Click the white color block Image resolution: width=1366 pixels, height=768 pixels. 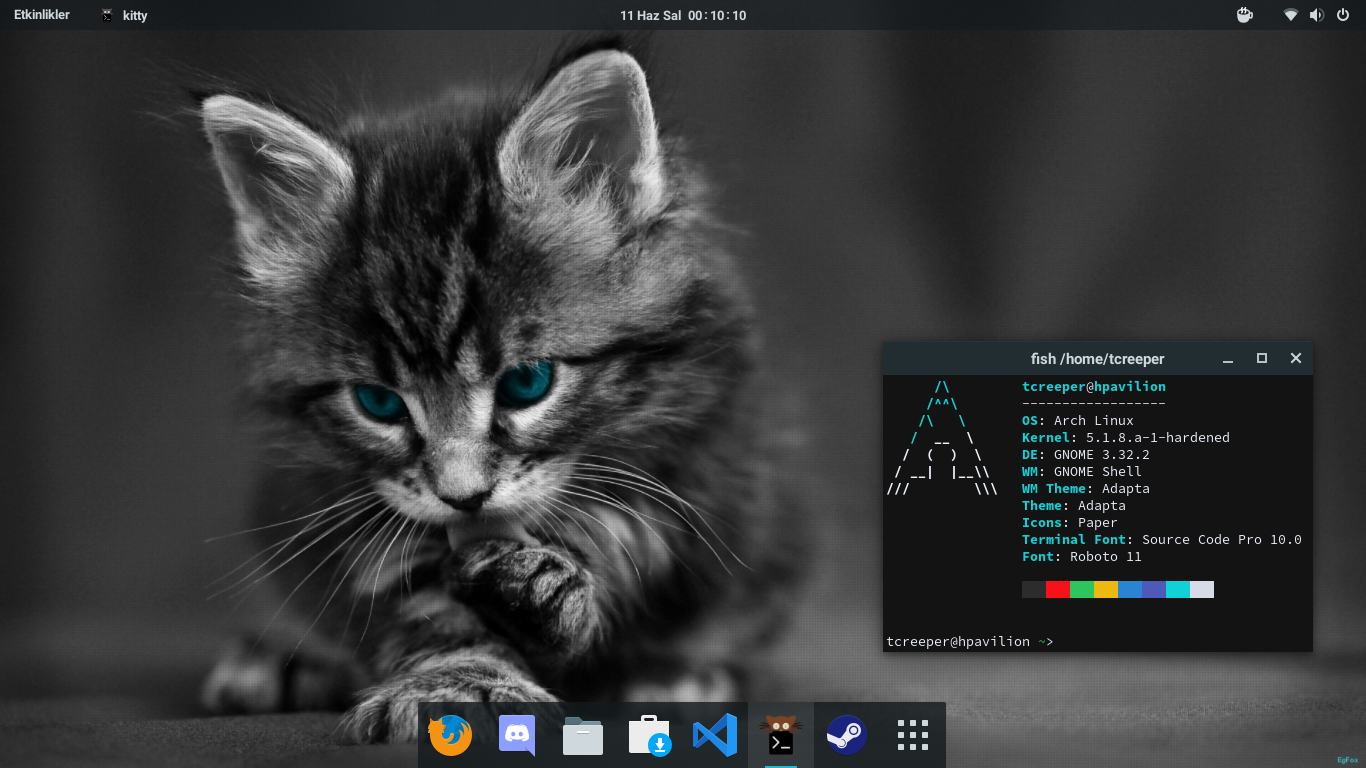click(x=1202, y=590)
